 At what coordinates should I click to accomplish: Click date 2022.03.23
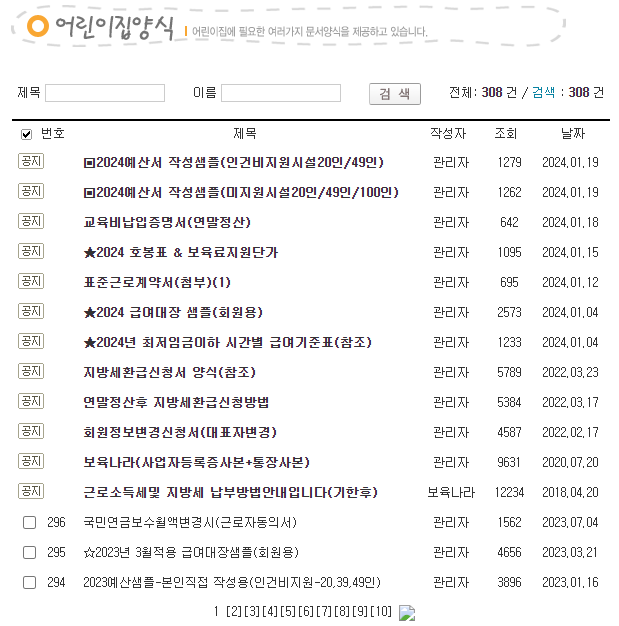(570, 372)
